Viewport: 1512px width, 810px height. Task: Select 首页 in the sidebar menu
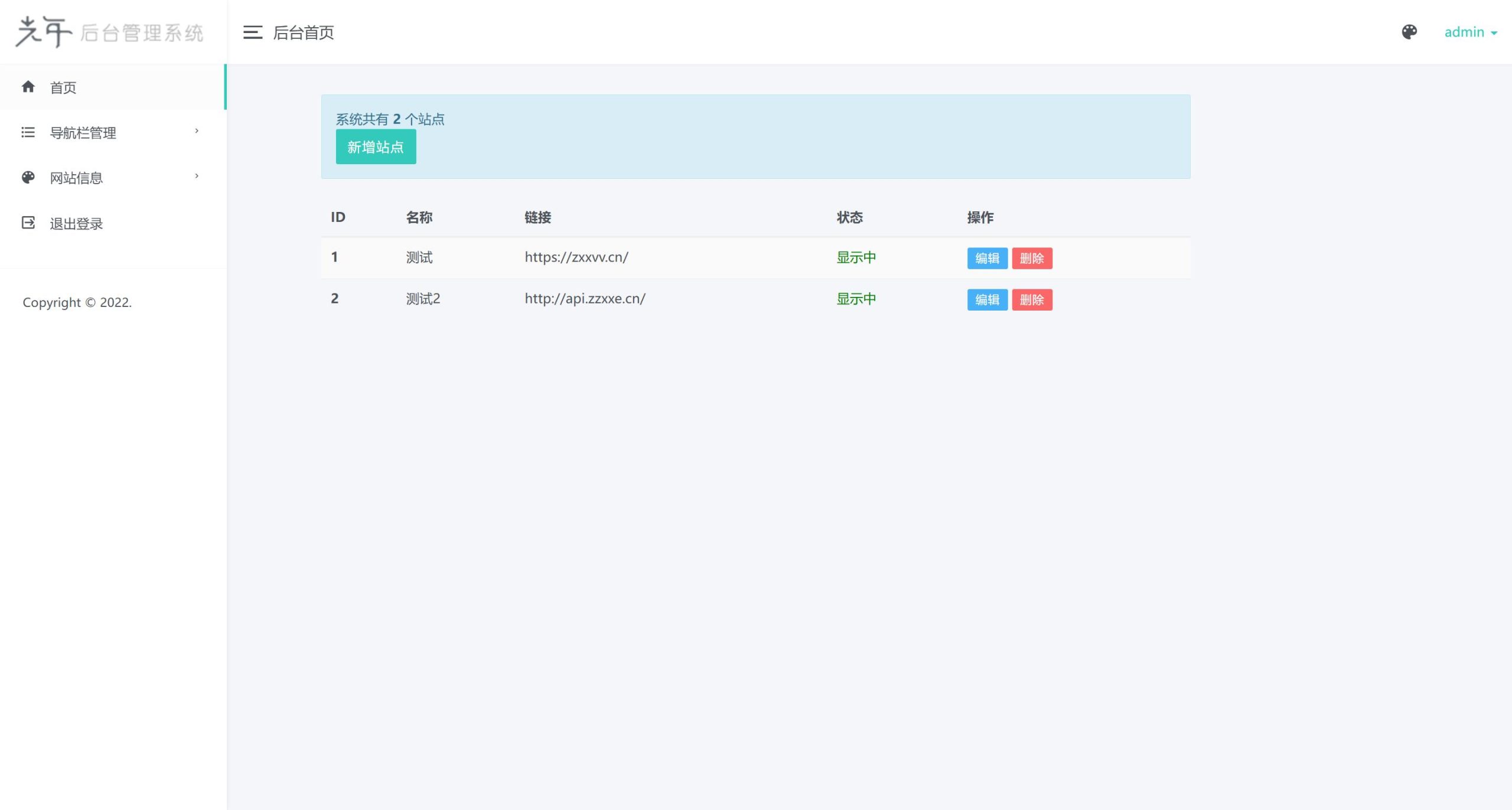(x=112, y=87)
